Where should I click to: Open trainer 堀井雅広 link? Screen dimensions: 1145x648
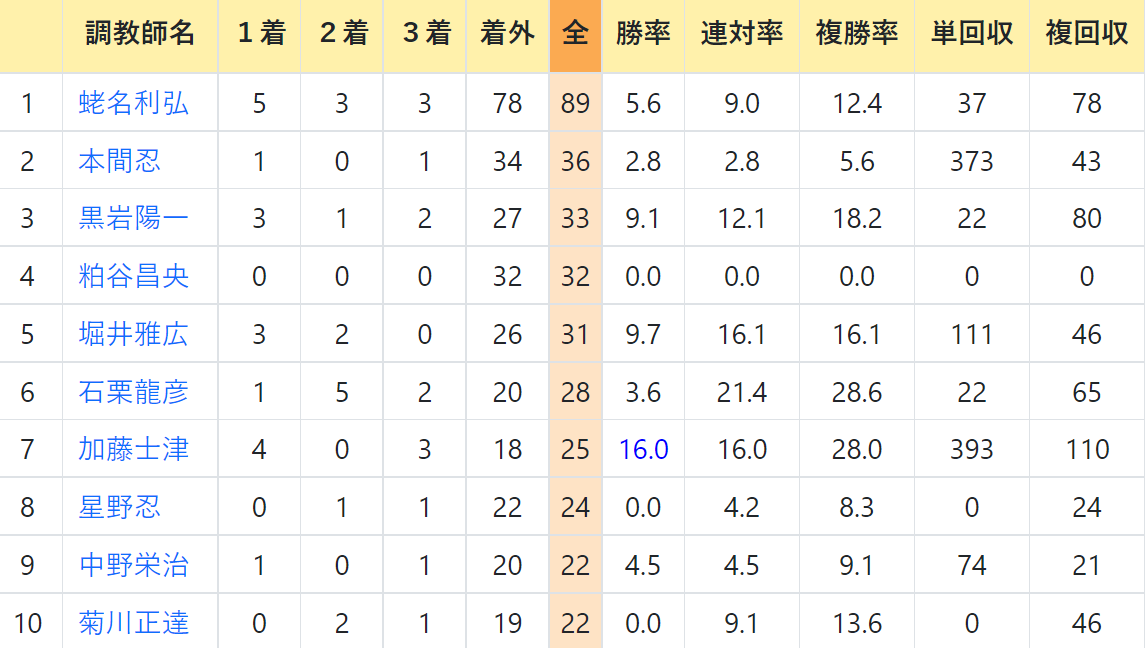(134, 334)
